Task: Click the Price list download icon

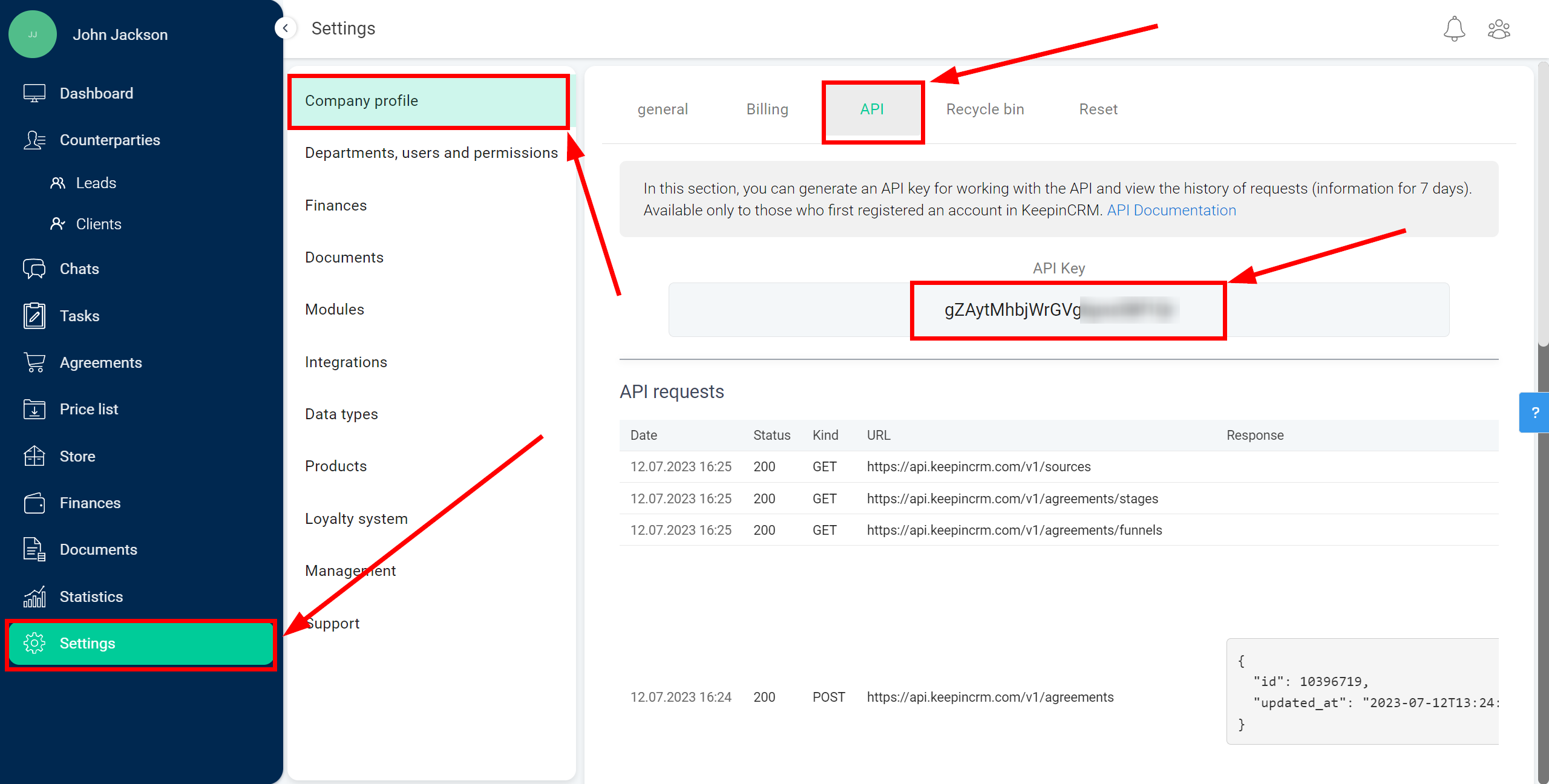Action: point(34,409)
